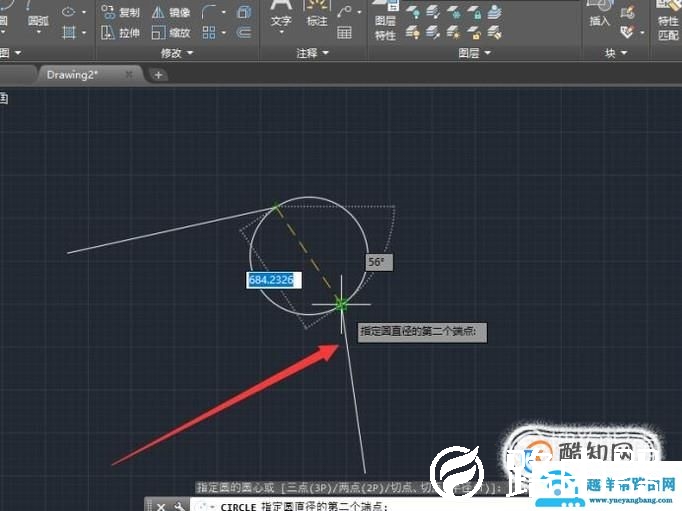Close the Drawing2 tab
Viewport: 682px width, 511px height.
(129, 75)
